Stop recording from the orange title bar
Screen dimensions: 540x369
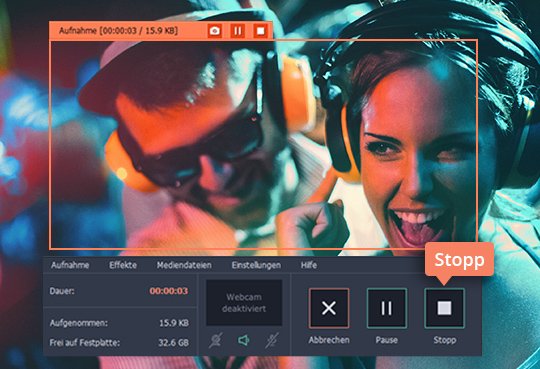pyautogui.click(x=261, y=31)
